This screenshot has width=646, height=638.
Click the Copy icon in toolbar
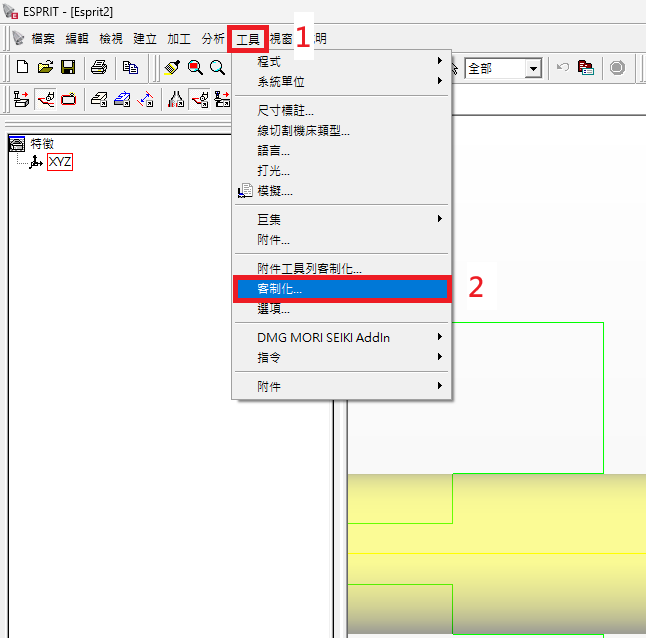(130, 68)
